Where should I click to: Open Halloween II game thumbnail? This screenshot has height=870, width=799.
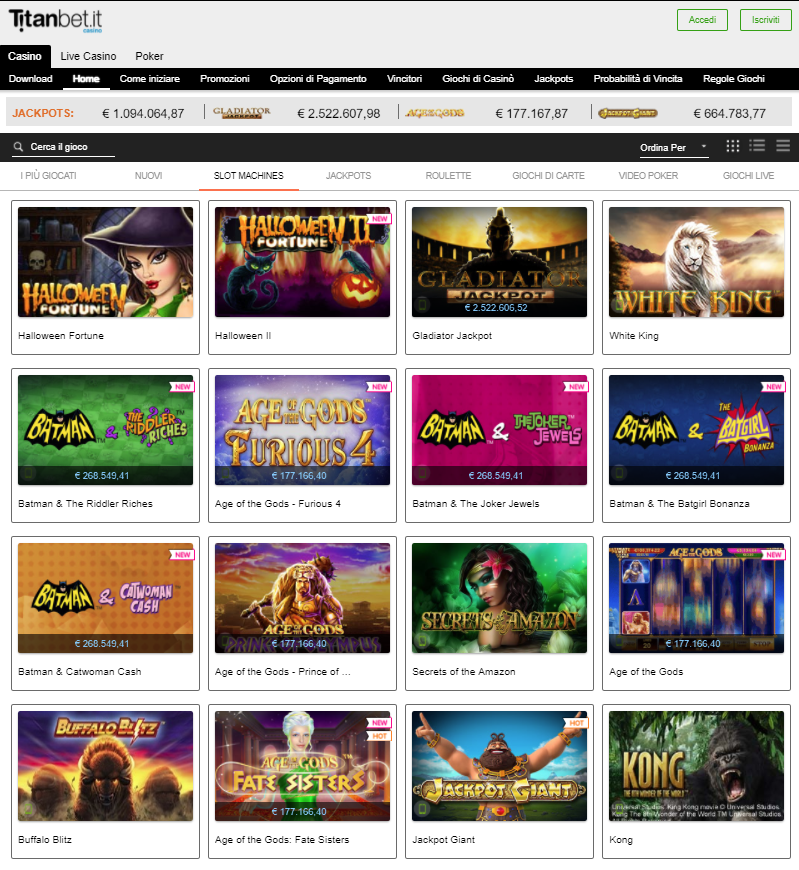(302, 262)
